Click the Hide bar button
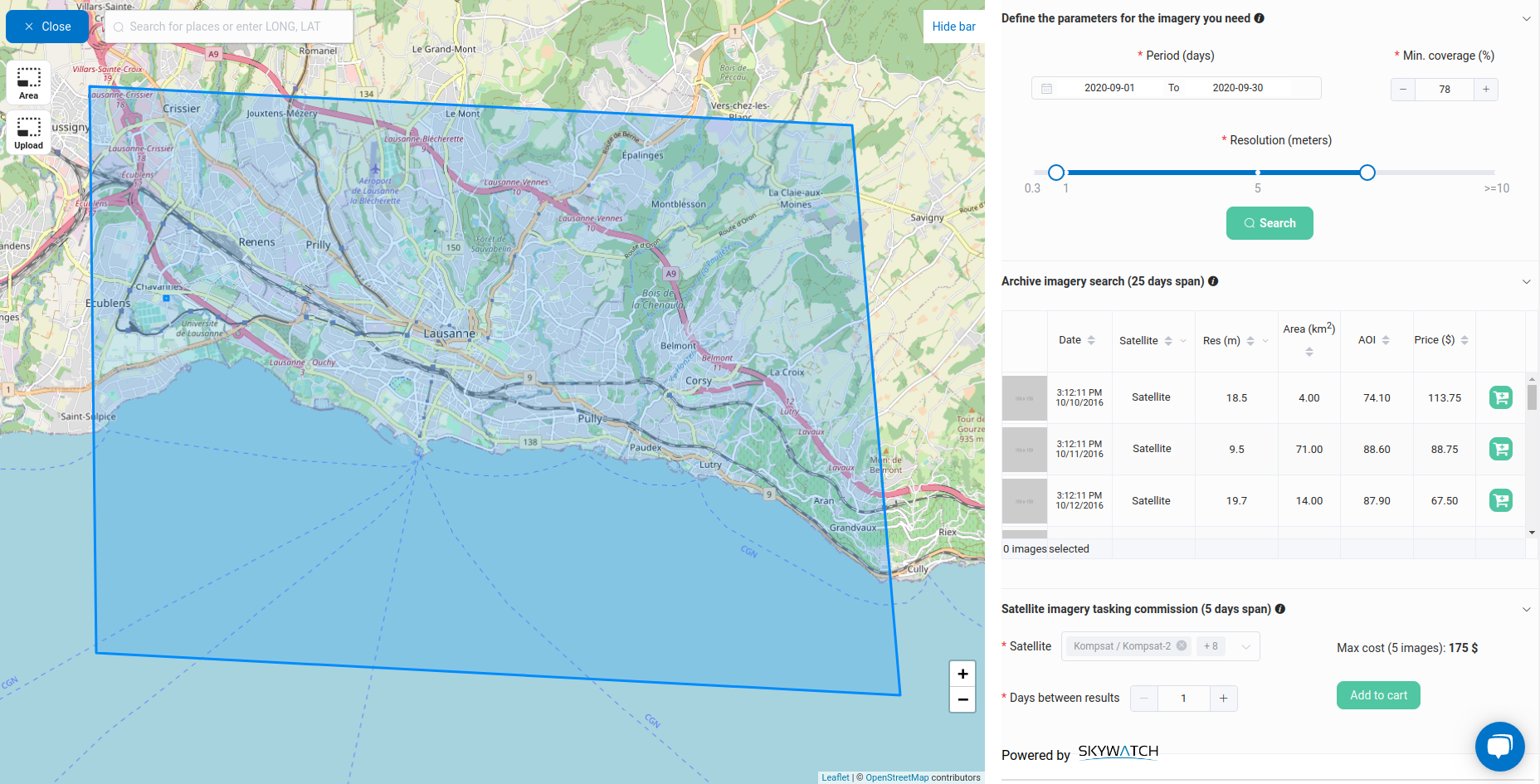 point(953,27)
